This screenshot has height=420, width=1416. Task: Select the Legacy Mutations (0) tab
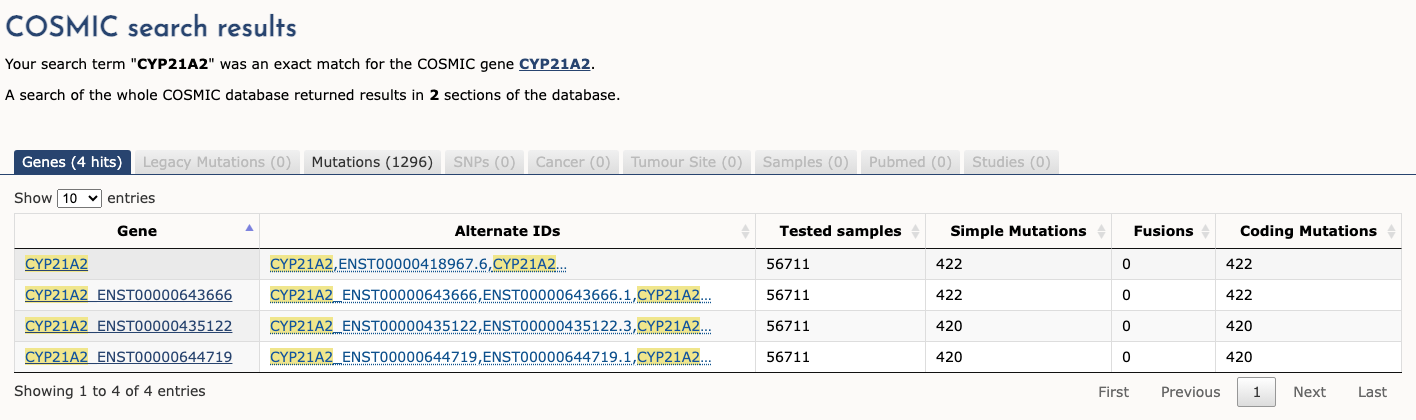click(x=217, y=162)
